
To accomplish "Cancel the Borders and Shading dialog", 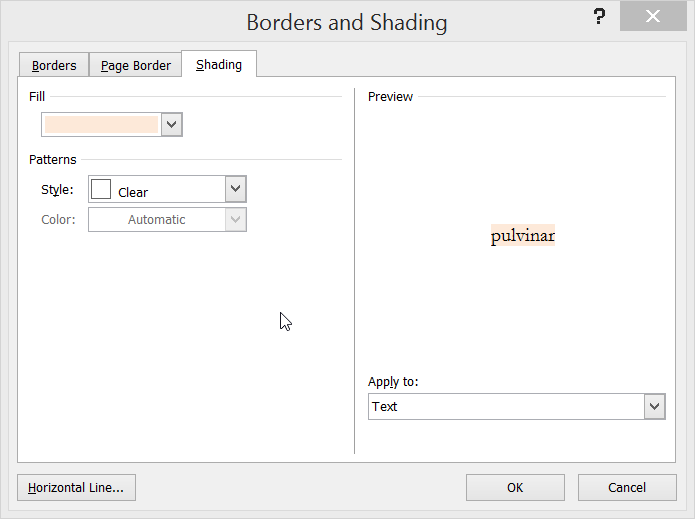I will point(627,488).
